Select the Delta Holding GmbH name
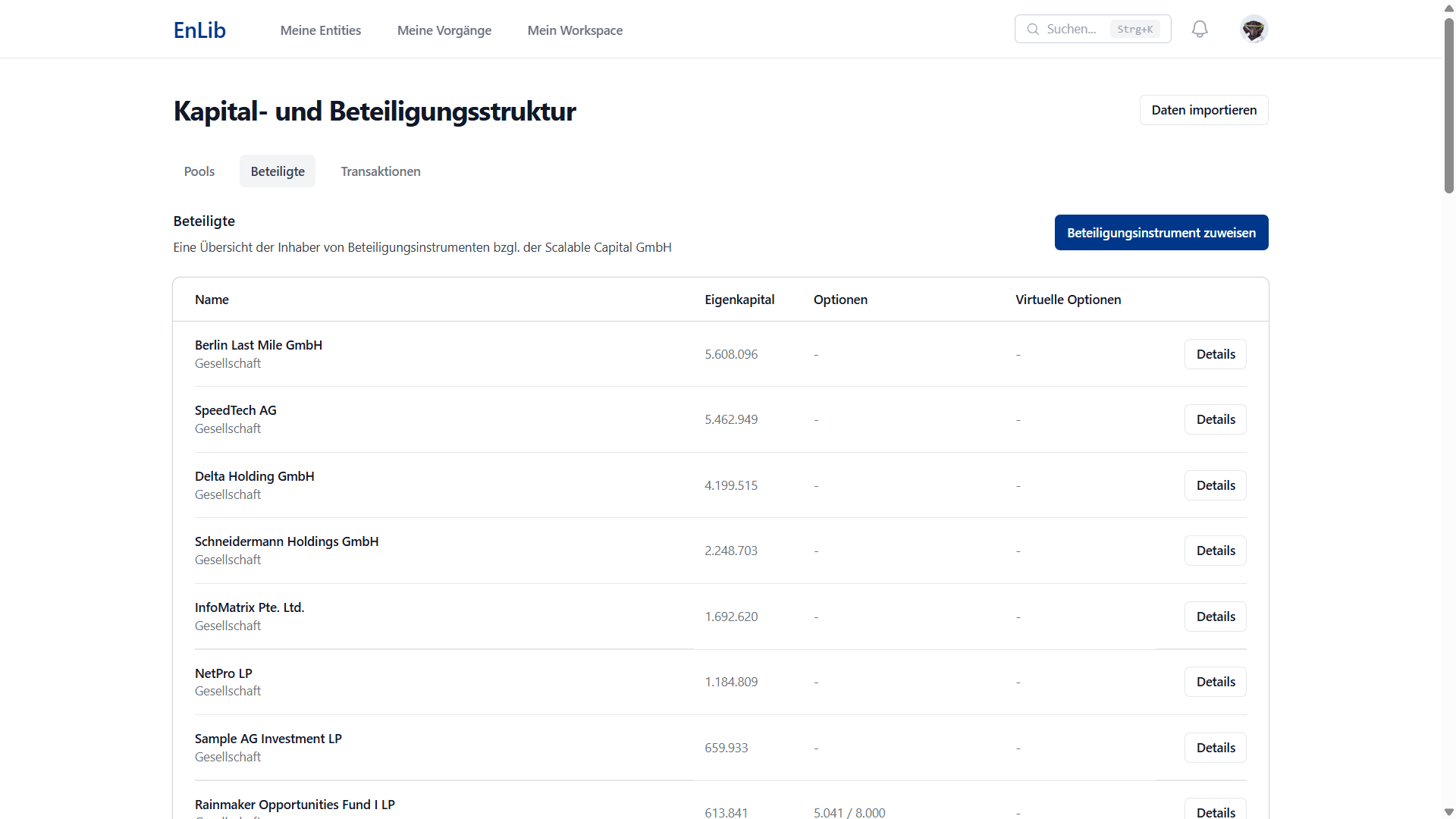The width and height of the screenshot is (1456, 819). tap(255, 476)
